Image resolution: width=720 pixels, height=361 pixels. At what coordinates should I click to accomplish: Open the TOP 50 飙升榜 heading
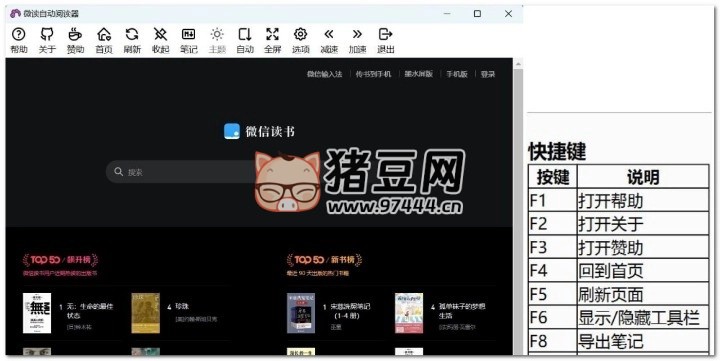tap(60, 260)
